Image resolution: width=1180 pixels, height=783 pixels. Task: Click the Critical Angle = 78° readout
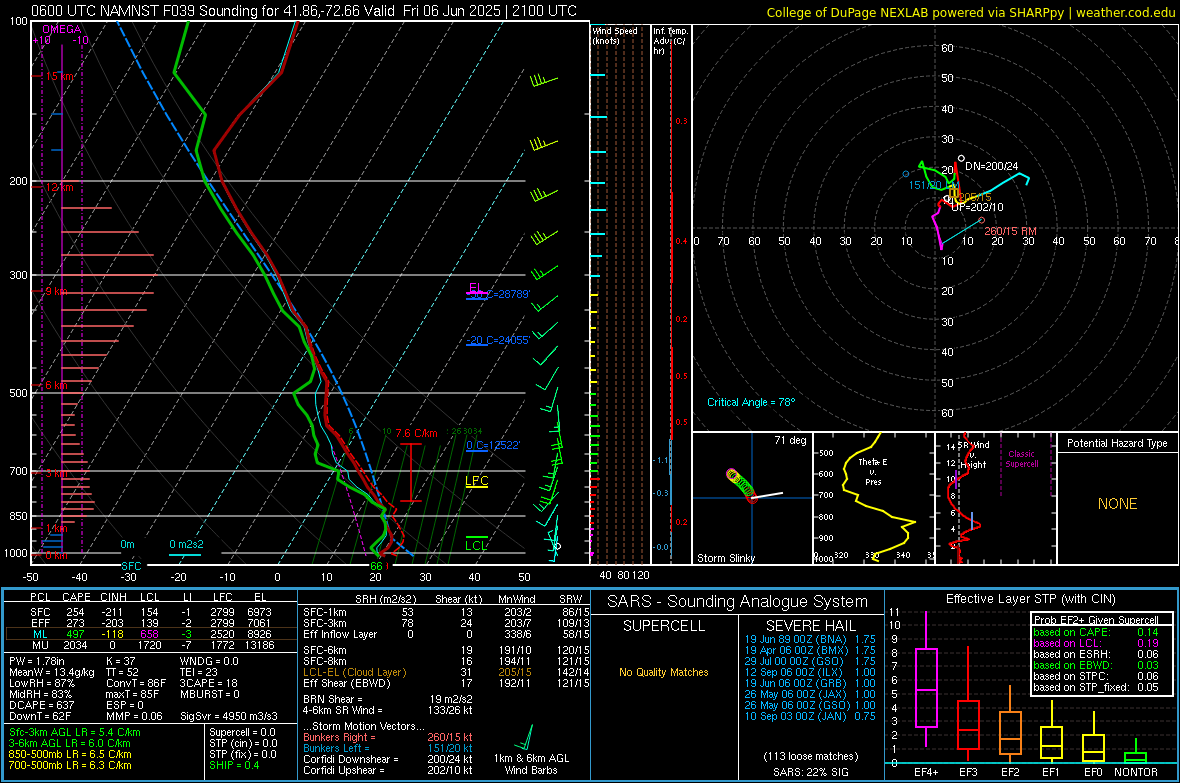(x=750, y=402)
